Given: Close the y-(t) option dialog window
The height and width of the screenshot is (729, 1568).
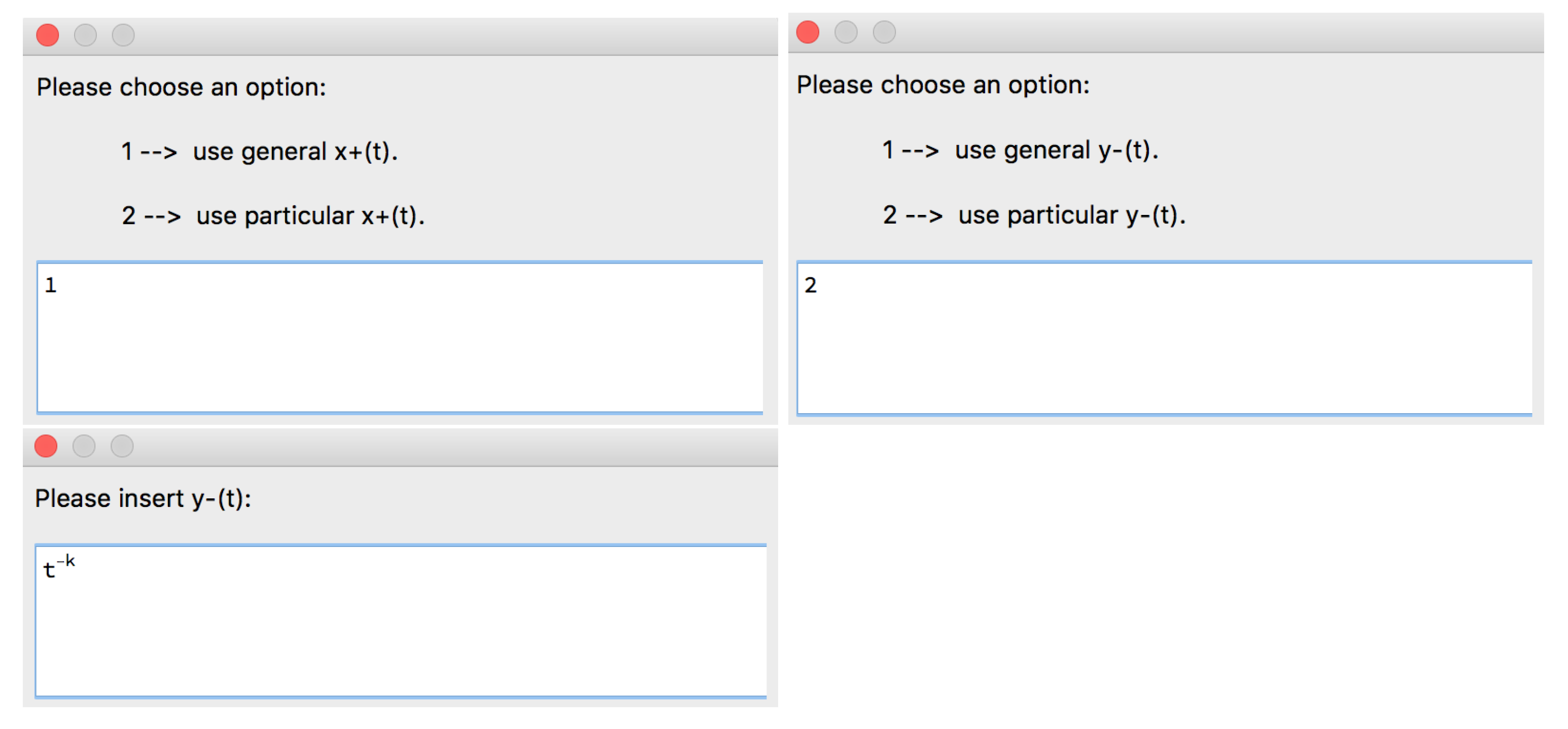Looking at the screenshot, I should (808, 32).
